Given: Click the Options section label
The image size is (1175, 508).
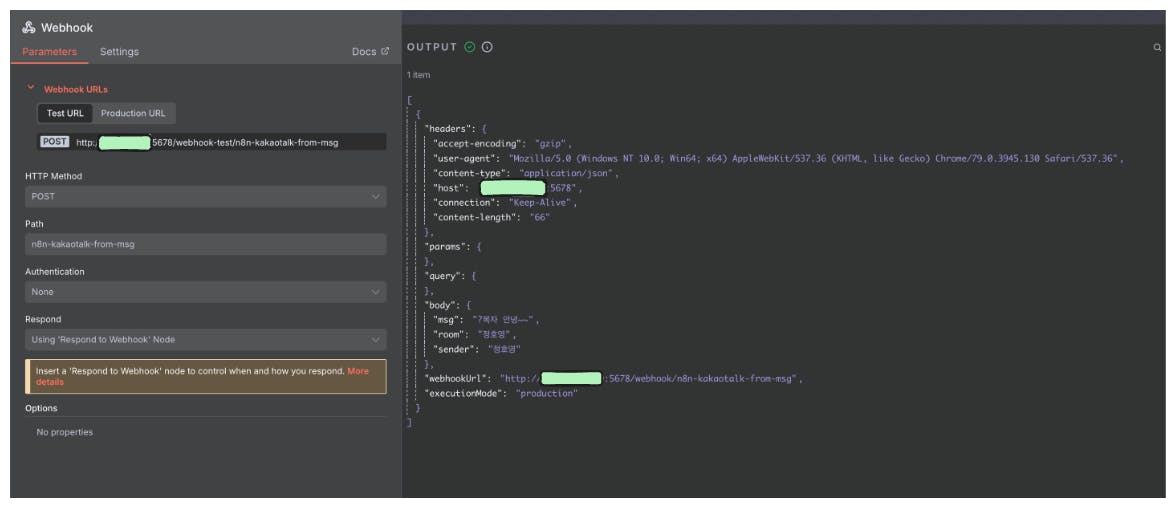Looking at the screenshot, I should (x=41, y=408).
